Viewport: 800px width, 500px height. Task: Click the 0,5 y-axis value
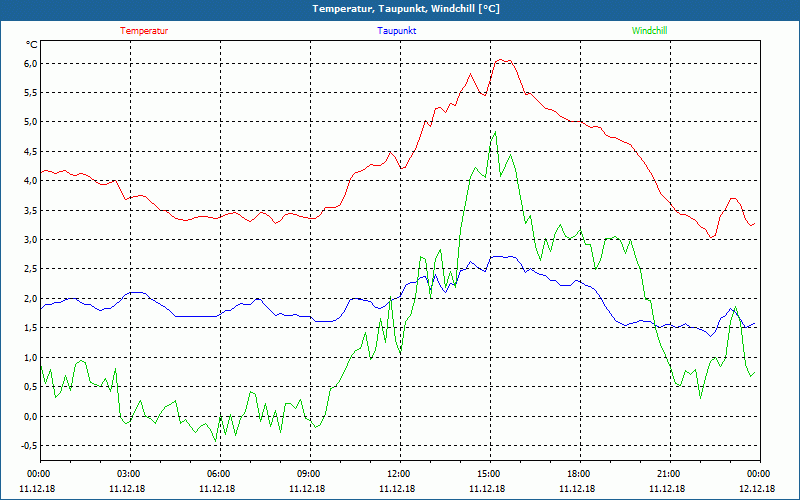[x=31, y=387]
